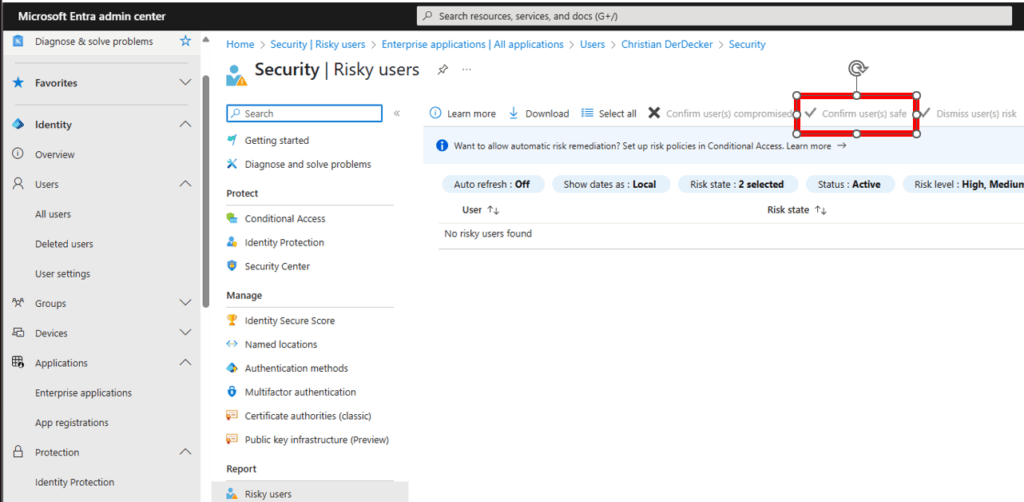Click the Named locations arrows icon
This screenshot has width=1024, height=502.
click(232, 344)
